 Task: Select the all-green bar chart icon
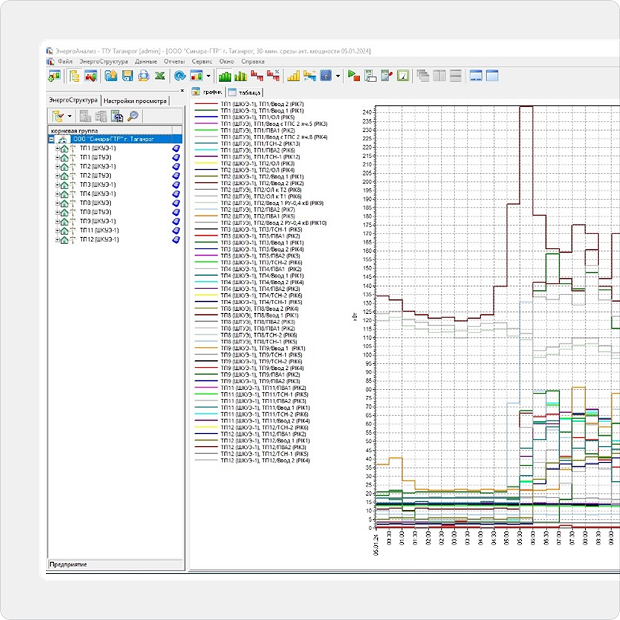point(225,76)
